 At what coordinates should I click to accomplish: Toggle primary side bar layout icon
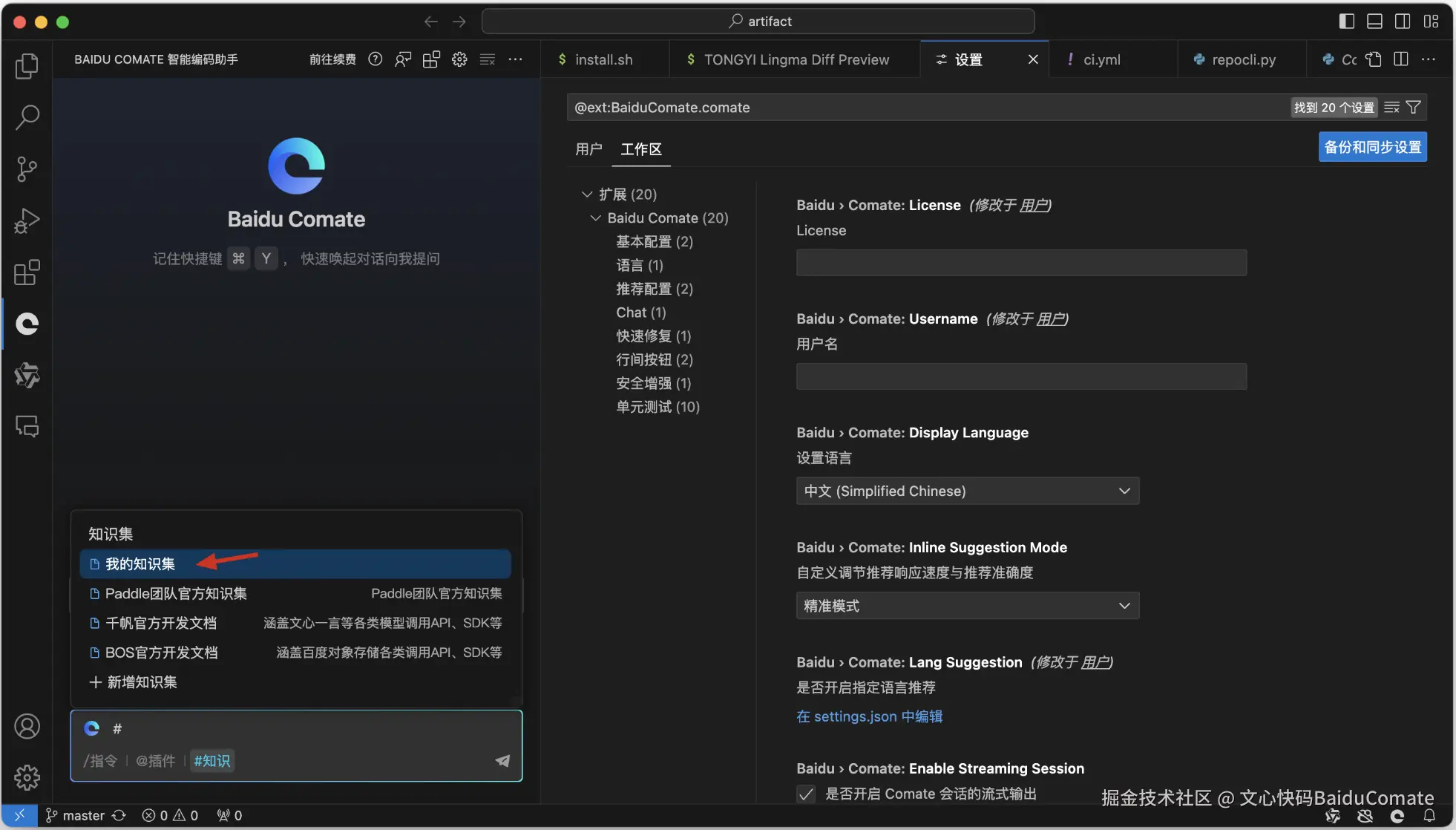point(1346,21)
